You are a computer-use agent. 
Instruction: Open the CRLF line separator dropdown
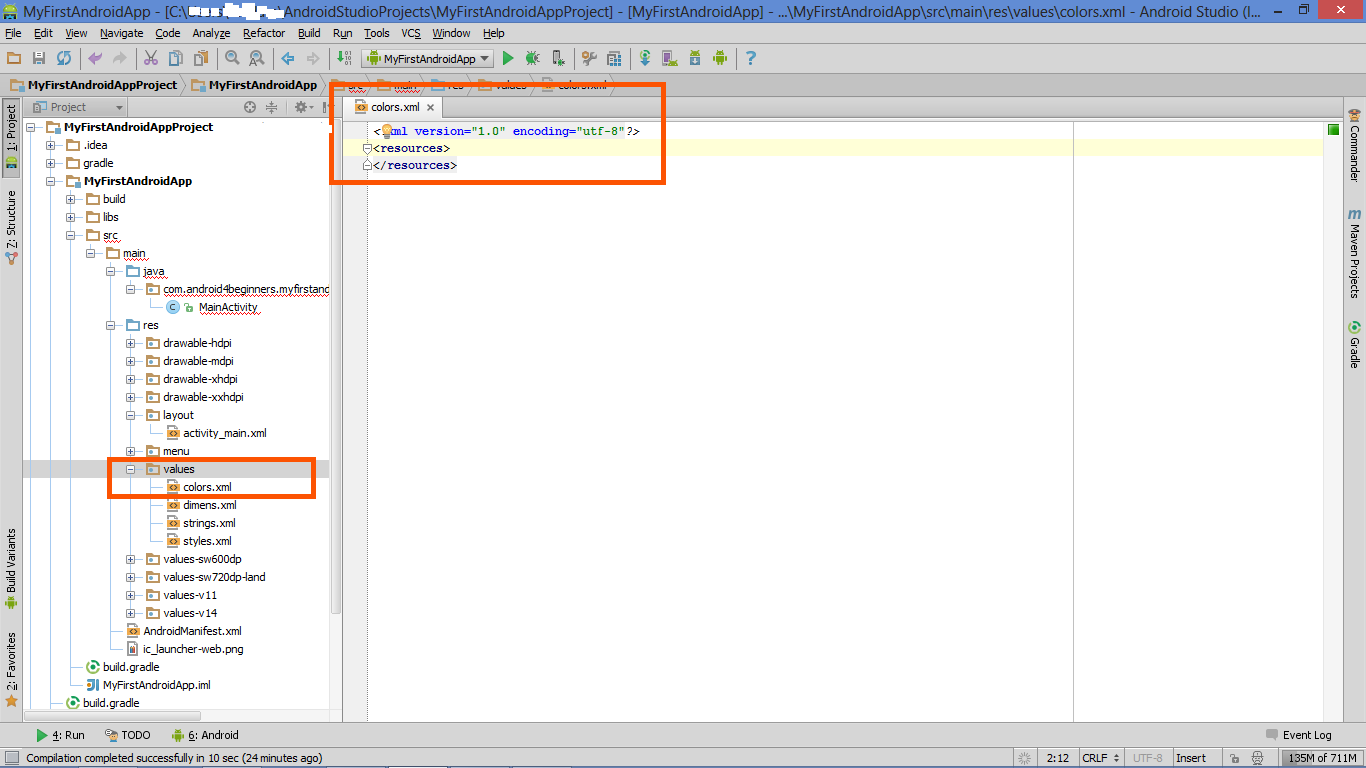[1101, 758]
